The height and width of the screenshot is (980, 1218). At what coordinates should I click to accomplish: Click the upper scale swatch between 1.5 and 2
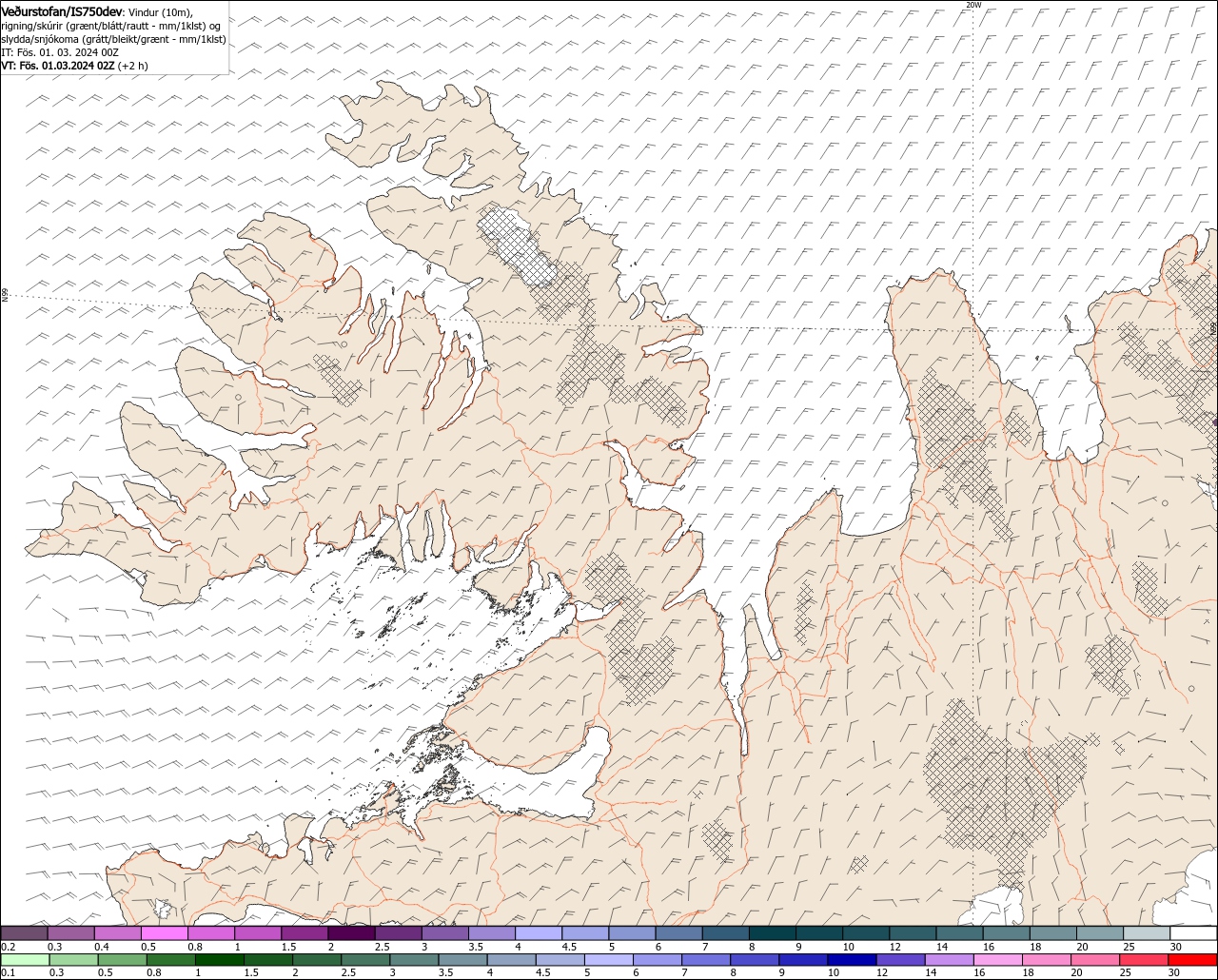pos(304,933)
